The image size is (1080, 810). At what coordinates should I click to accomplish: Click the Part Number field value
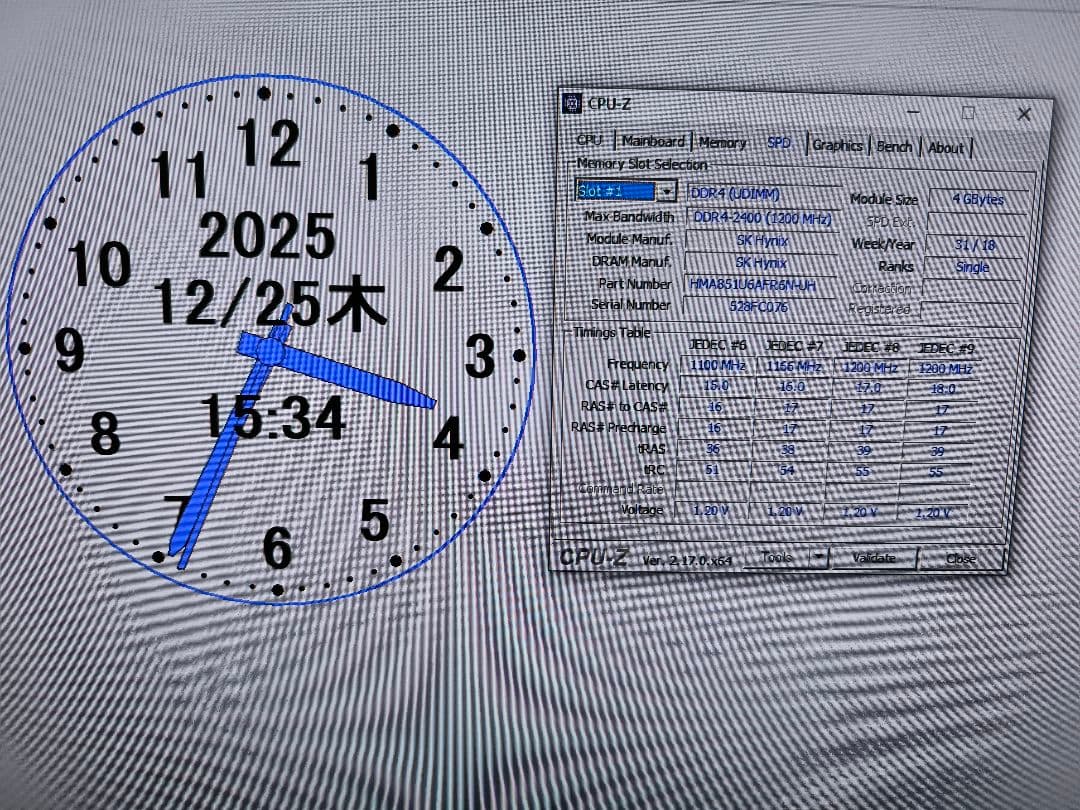pos(752,284)
